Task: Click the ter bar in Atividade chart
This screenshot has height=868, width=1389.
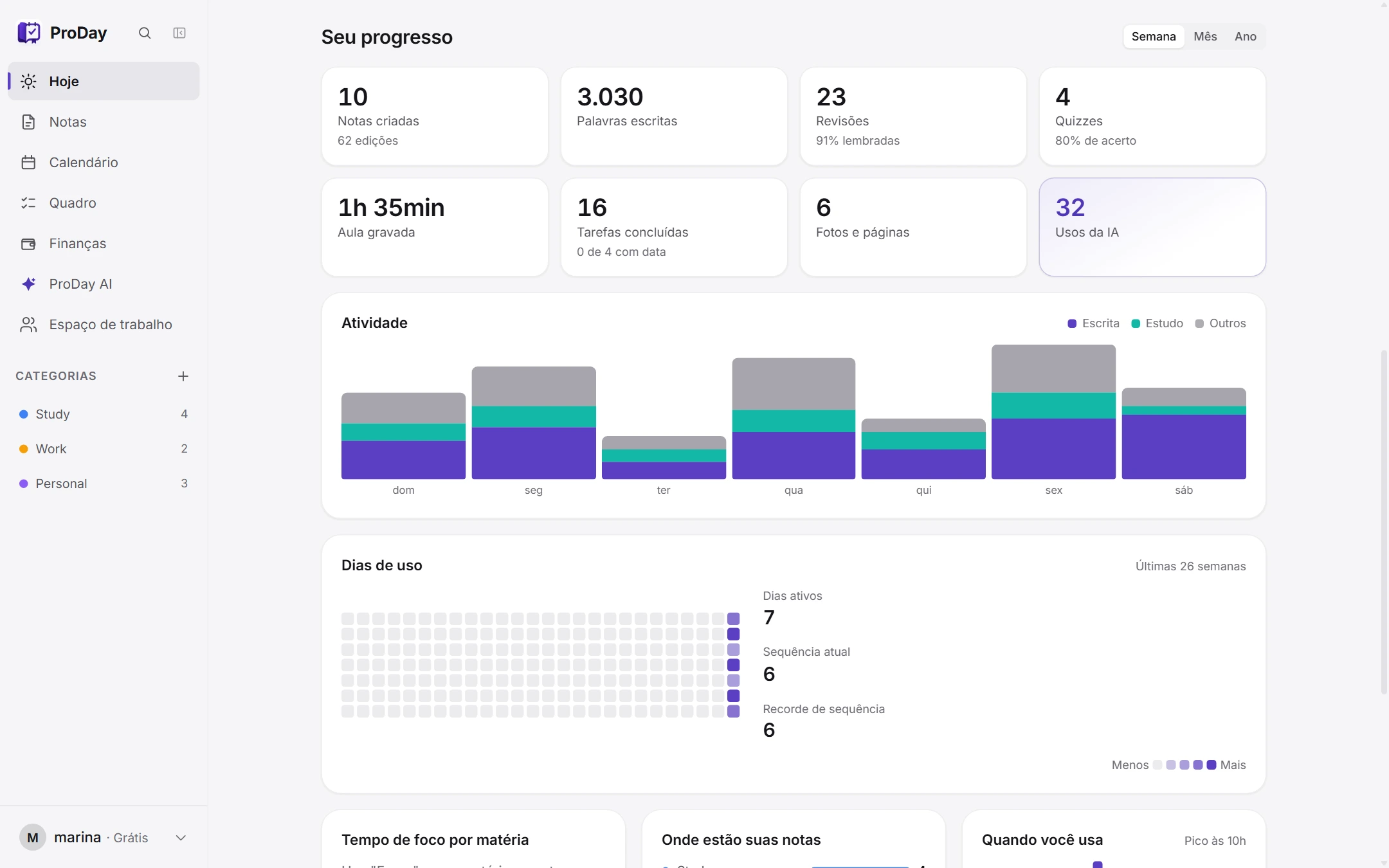Action: (664, 457)
